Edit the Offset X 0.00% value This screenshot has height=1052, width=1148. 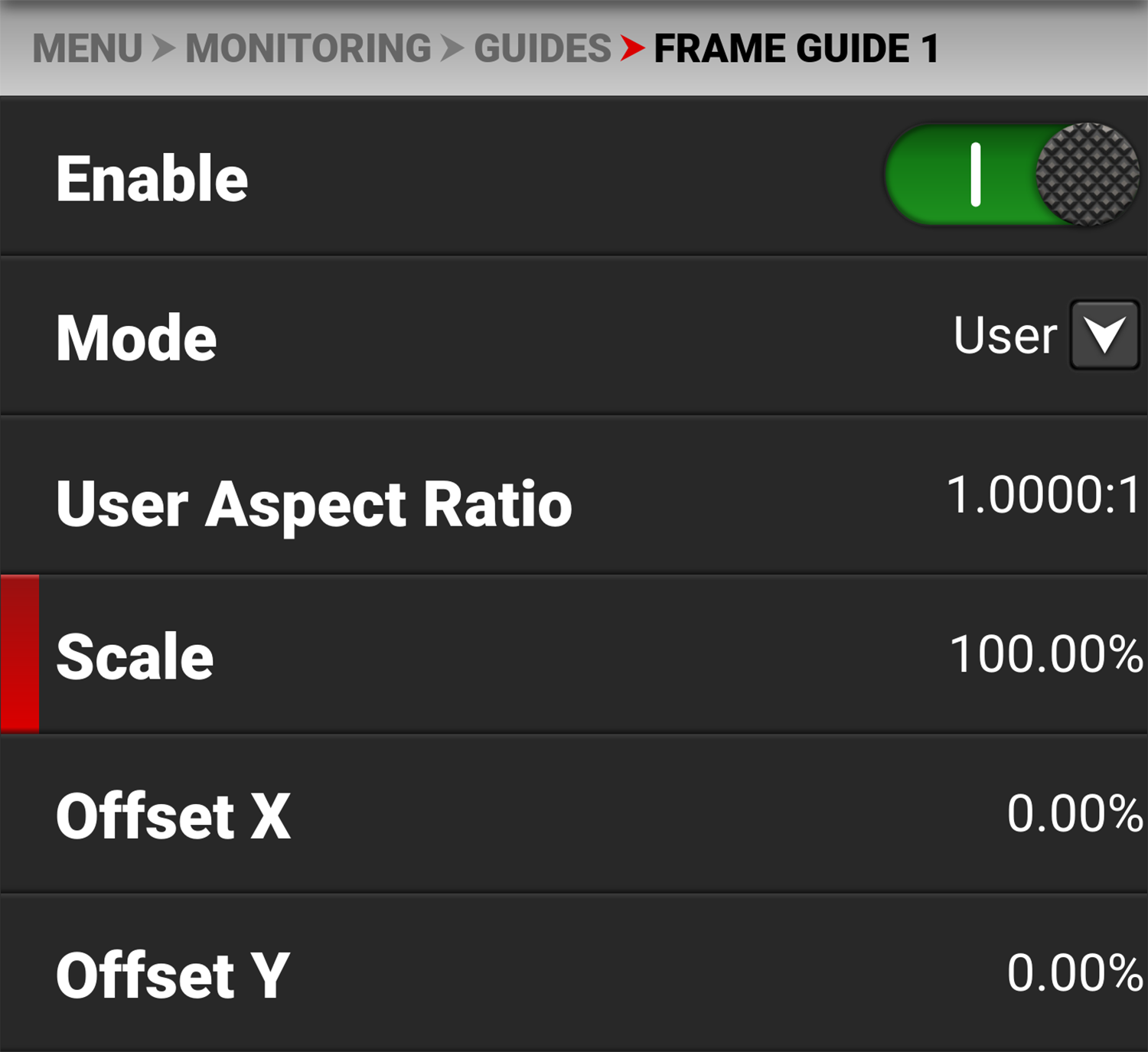pos(1074,813)
